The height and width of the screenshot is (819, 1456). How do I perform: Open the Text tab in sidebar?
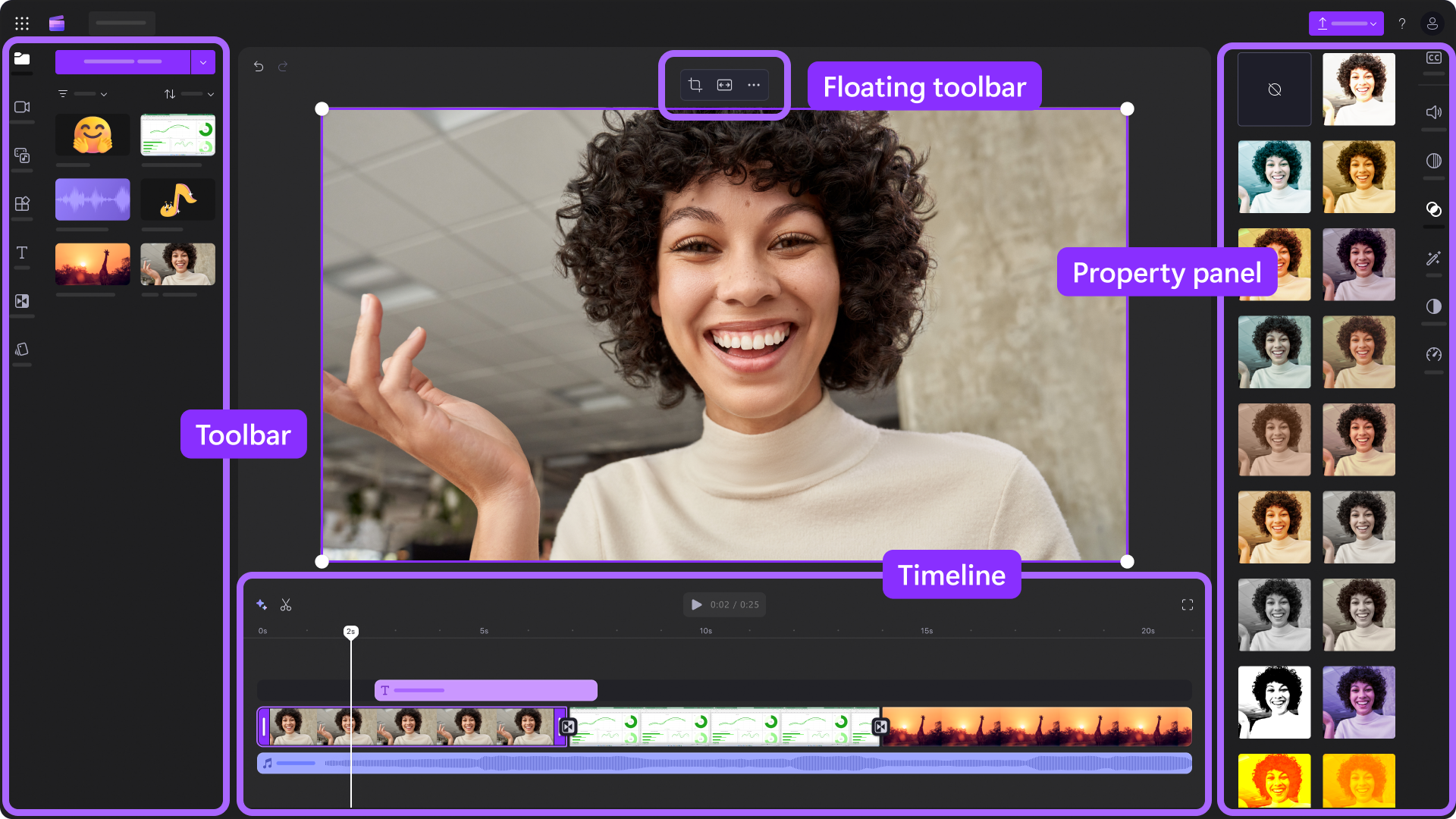pyautogui.click(x=22, y=253)
